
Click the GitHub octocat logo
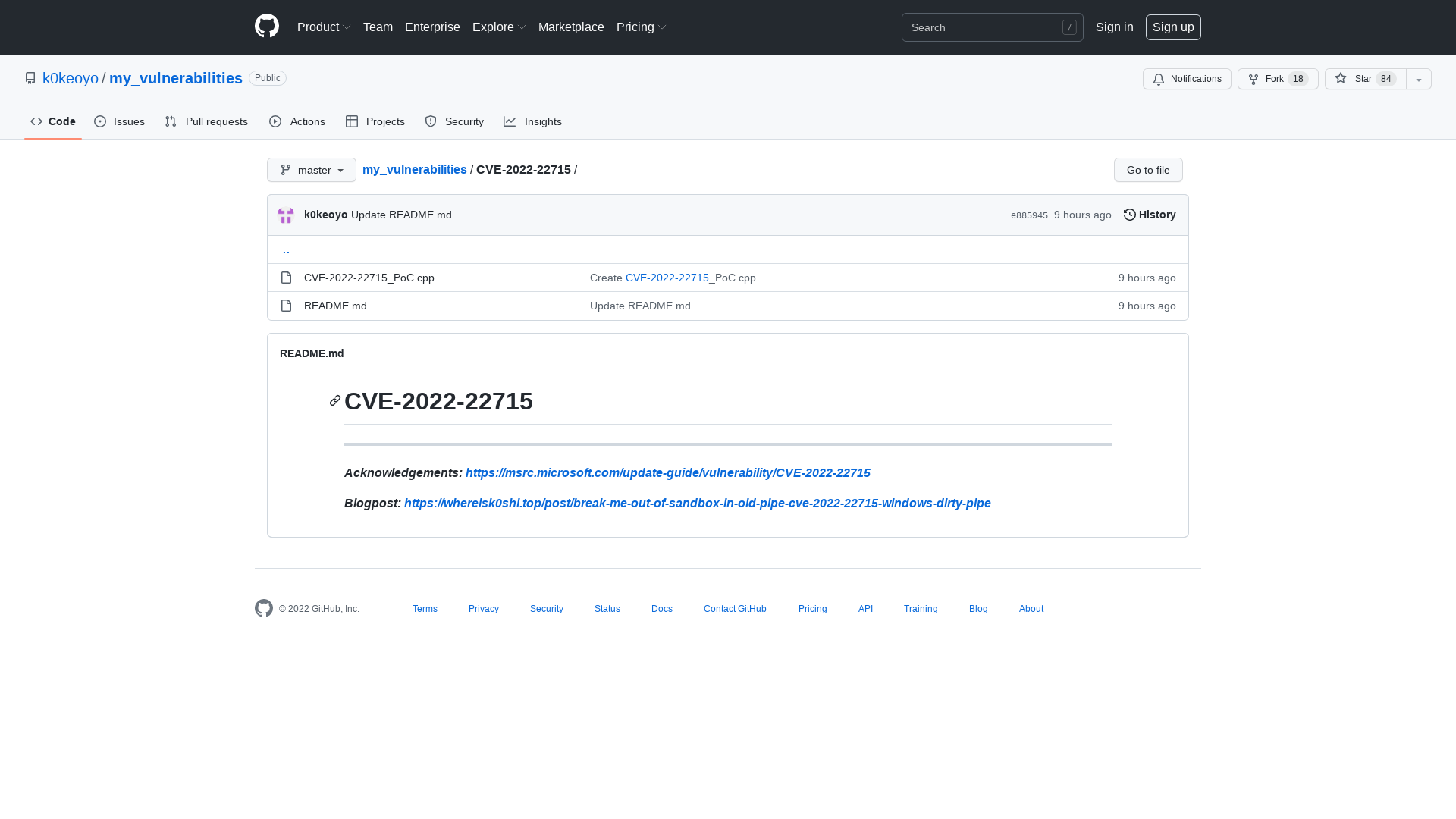click(x=266, y=27)
